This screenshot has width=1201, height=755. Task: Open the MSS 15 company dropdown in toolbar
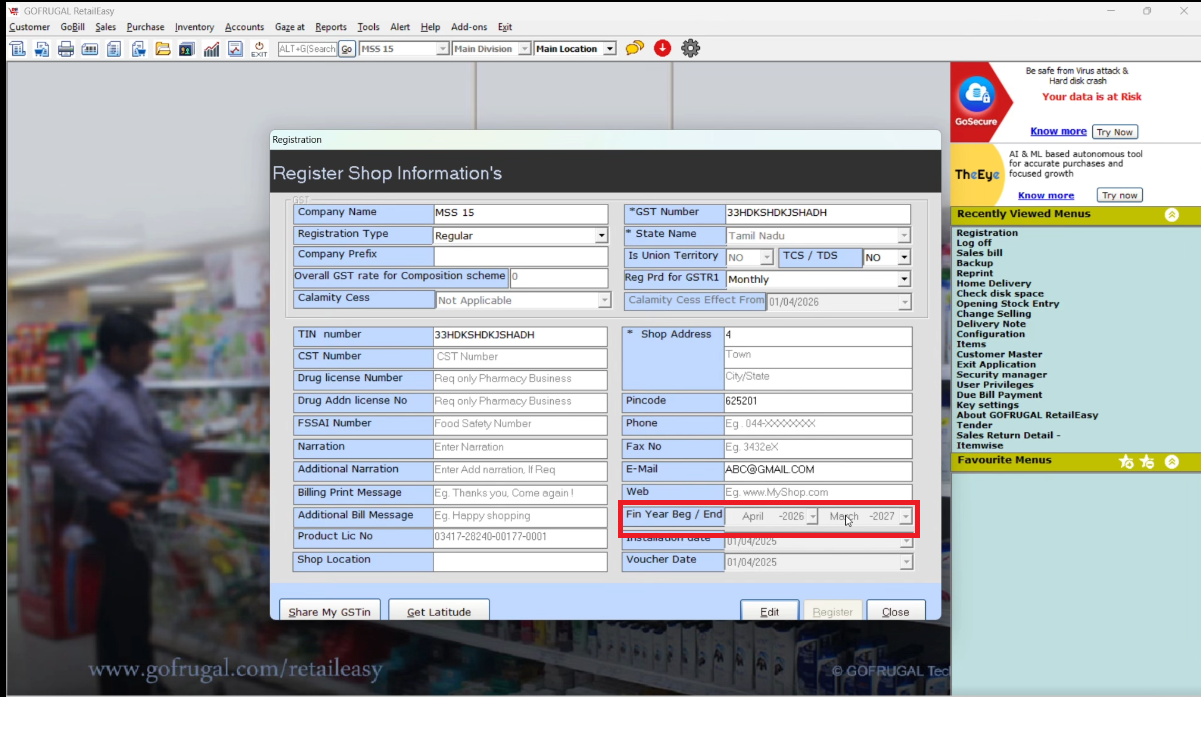point(443,48)
